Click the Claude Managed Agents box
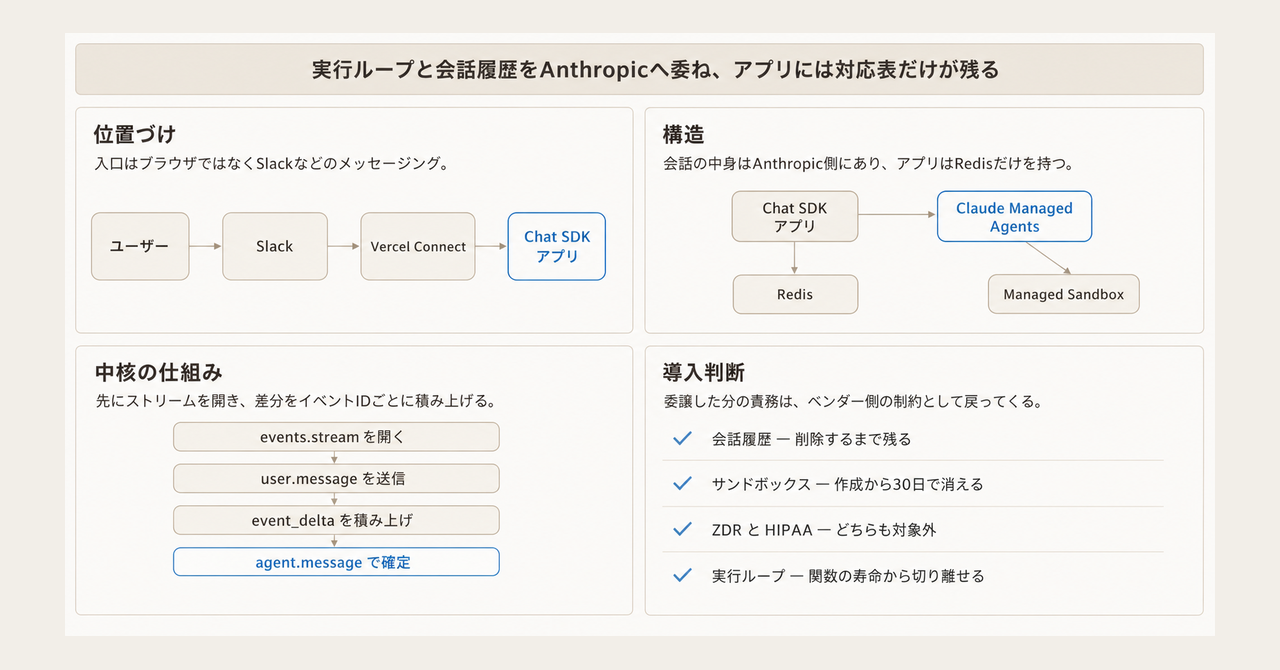 pos(1014,217)
